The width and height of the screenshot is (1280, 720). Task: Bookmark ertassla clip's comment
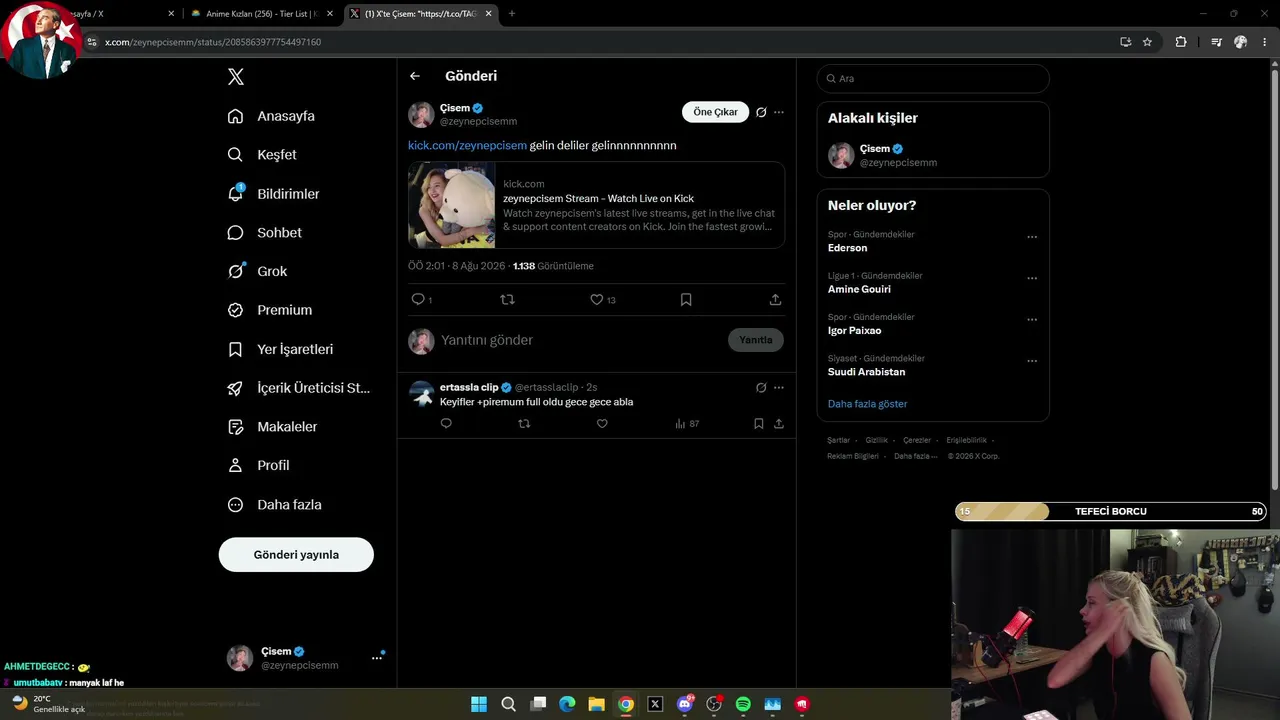[x=759, y=424]
